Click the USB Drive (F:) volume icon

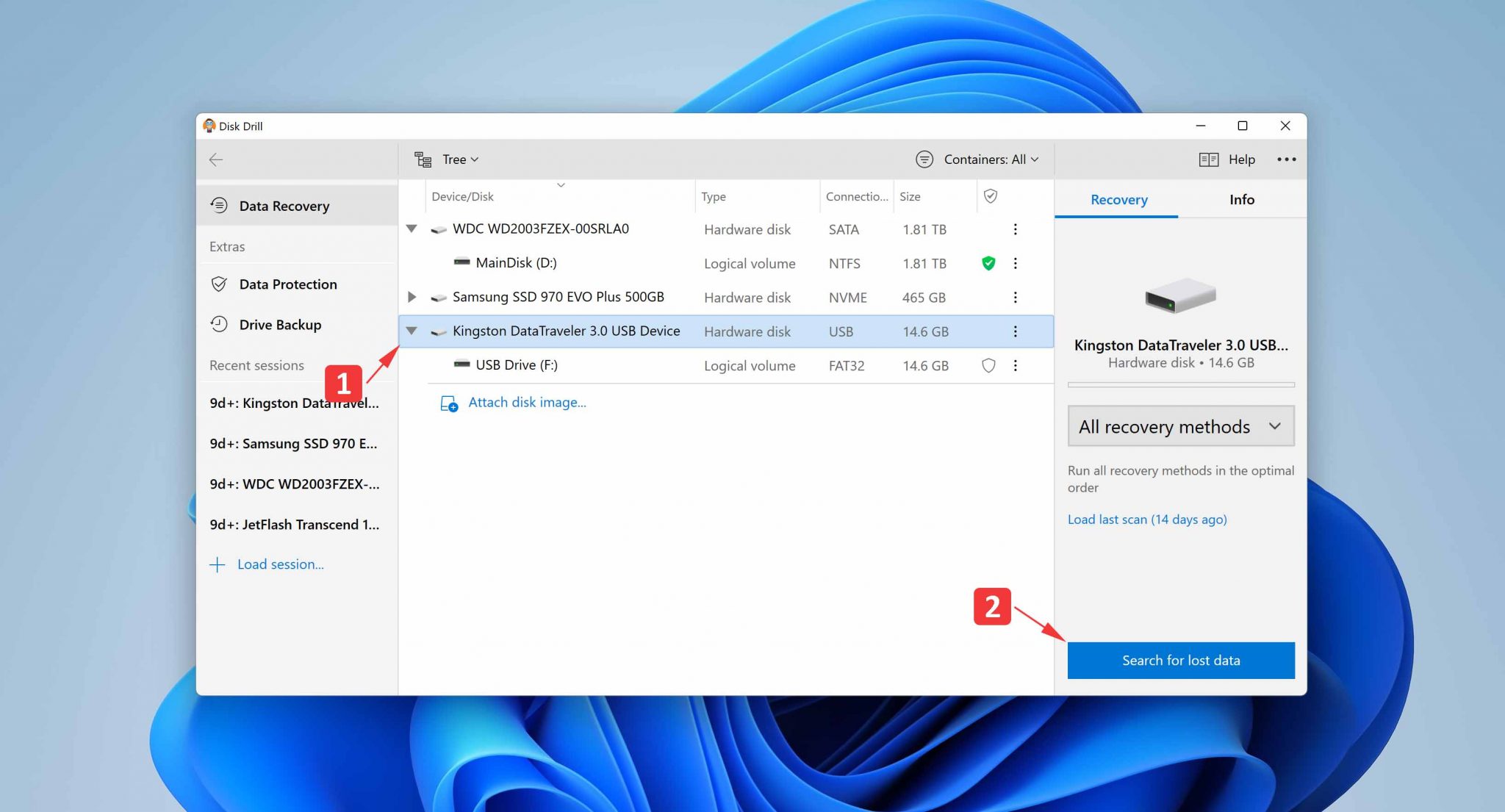pyautogui.click(x=461, y=364)
